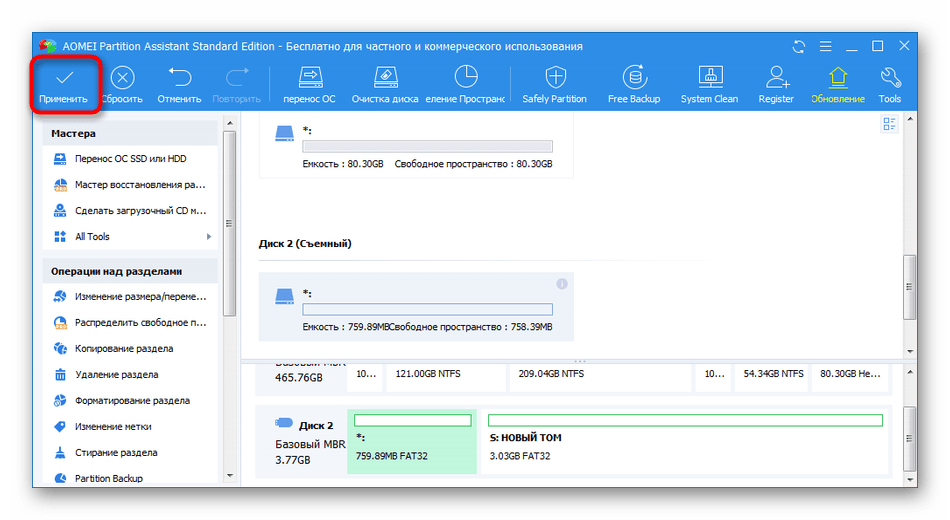
Task: Click the Применить (Apply) checkmark icon
Action: click(x=64, y=78)
